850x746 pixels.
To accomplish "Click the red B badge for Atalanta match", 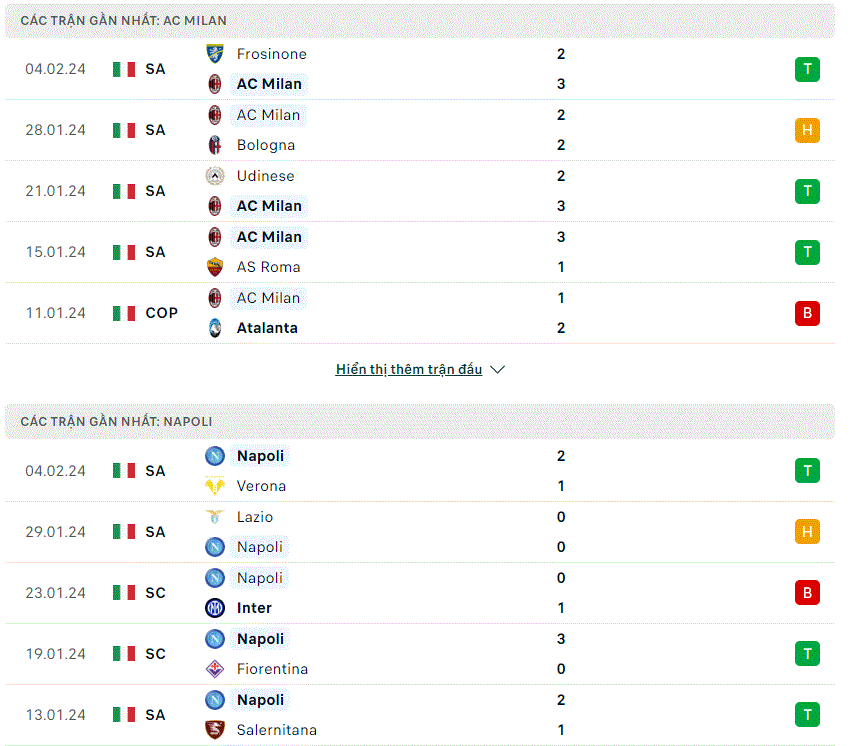I will [807, 313].
